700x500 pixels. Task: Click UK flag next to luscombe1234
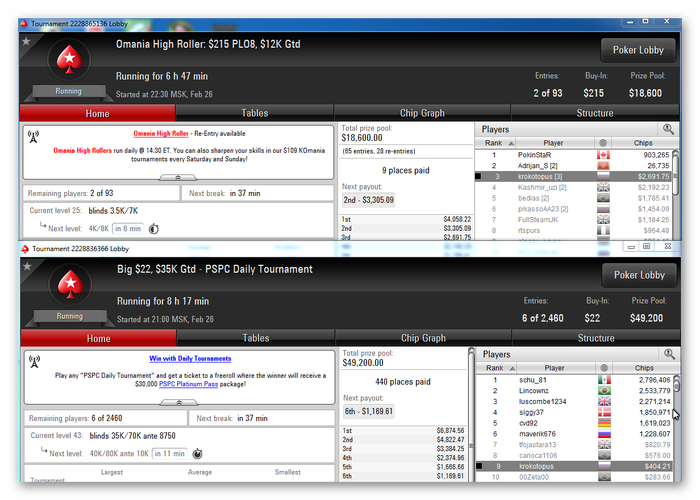[x=604, y=401]
